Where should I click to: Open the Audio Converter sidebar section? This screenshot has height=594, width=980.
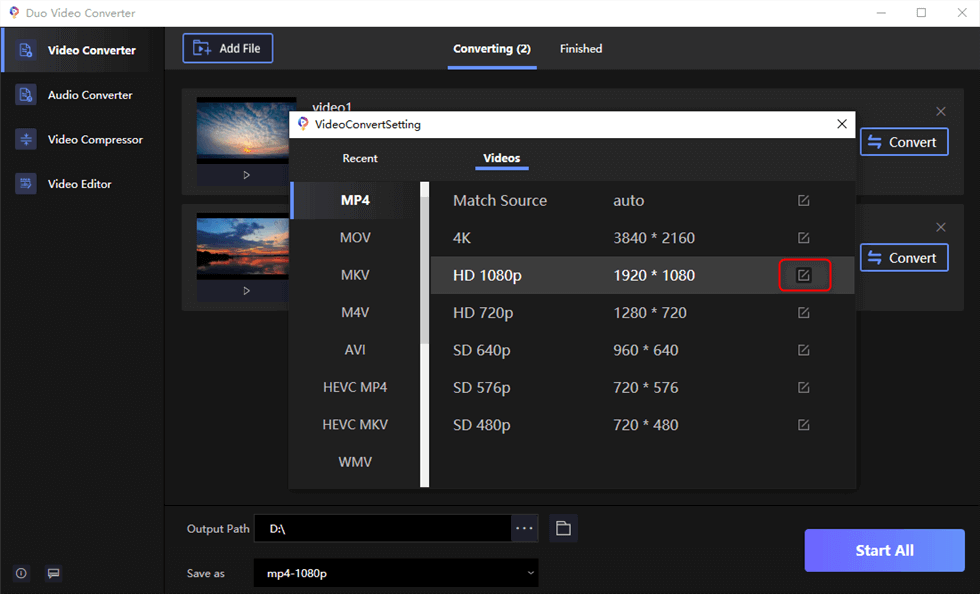tap(82, 95)
